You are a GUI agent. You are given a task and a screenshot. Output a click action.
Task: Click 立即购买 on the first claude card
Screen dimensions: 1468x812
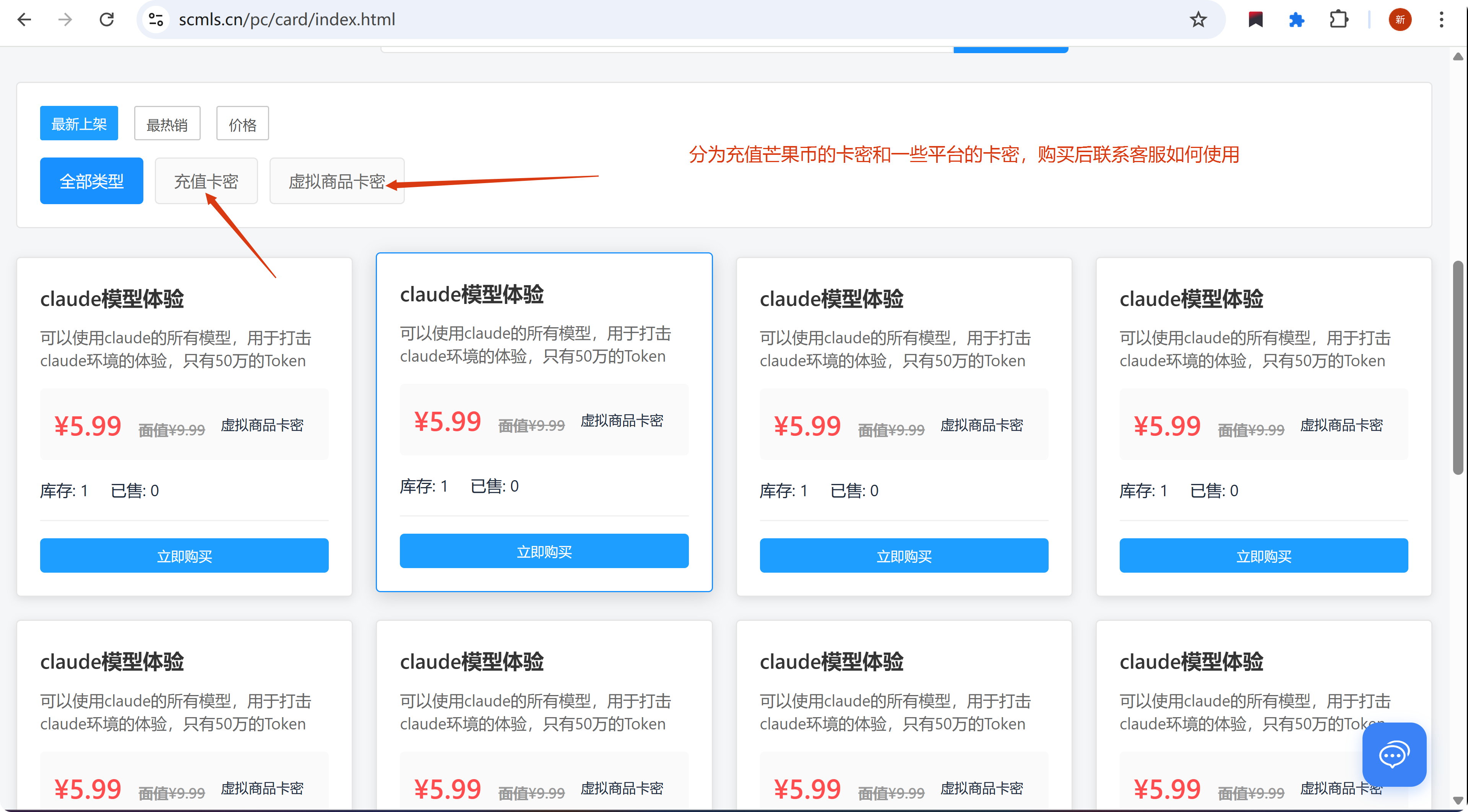pos(184,555)
